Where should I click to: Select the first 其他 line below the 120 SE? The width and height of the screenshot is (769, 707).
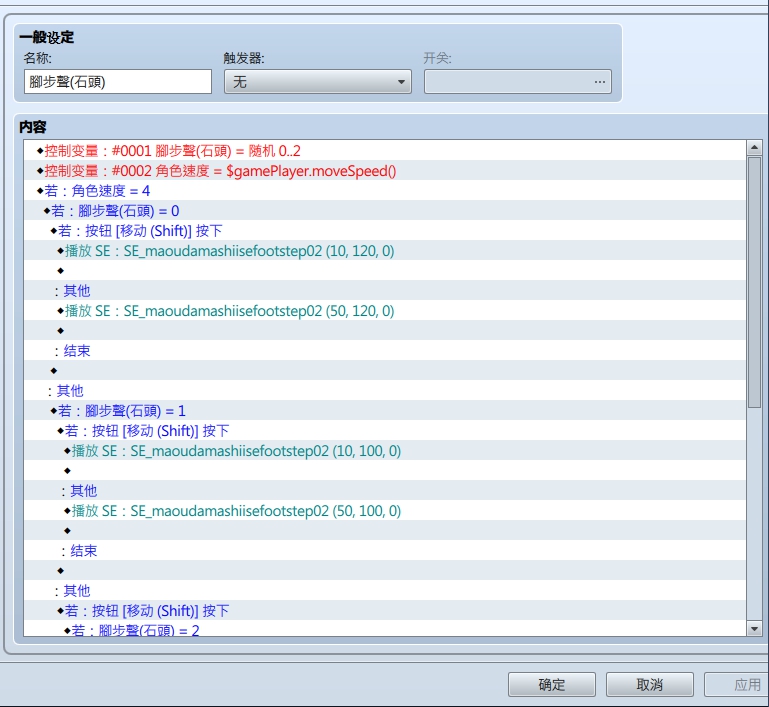click(385, 291)
